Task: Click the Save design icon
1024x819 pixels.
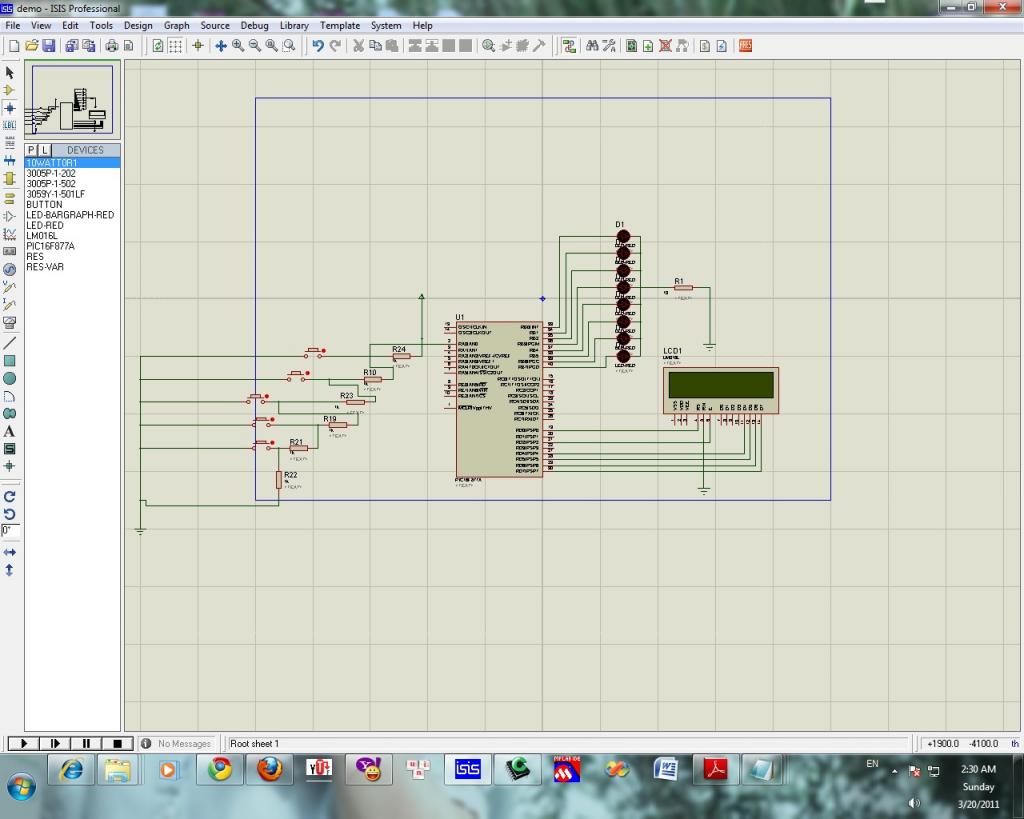Action: click(x=48, y=46)
